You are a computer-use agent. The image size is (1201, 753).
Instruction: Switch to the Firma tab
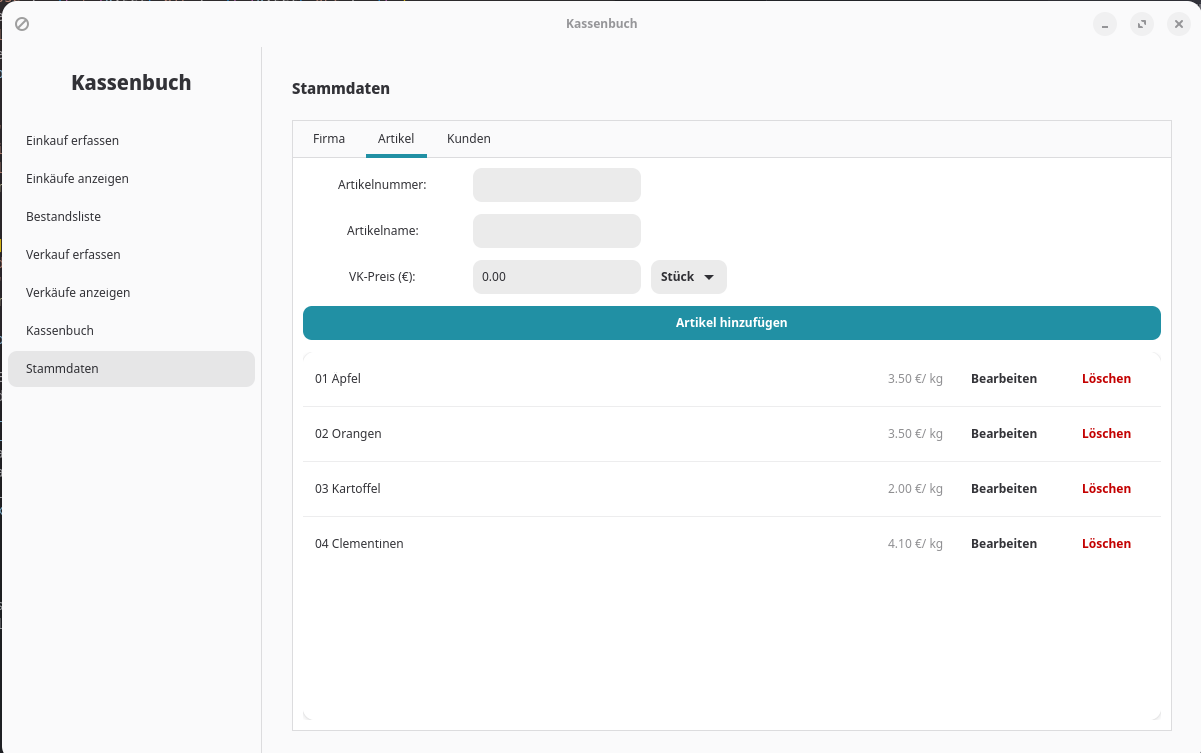329,139
